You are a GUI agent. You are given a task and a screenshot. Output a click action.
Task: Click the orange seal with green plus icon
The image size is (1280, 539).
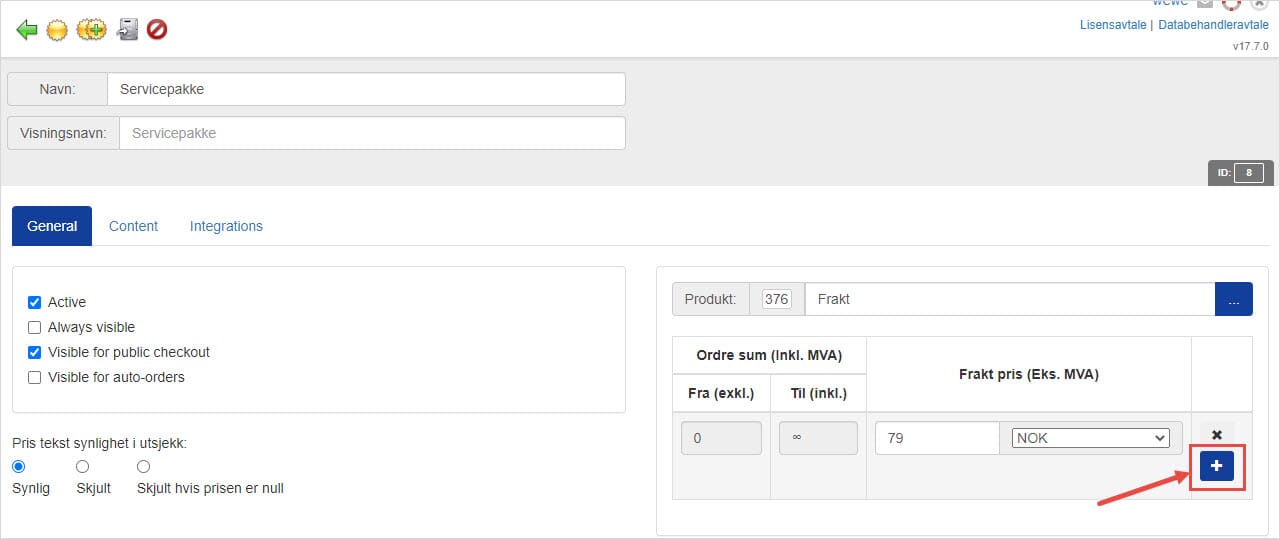pos(91,30)
